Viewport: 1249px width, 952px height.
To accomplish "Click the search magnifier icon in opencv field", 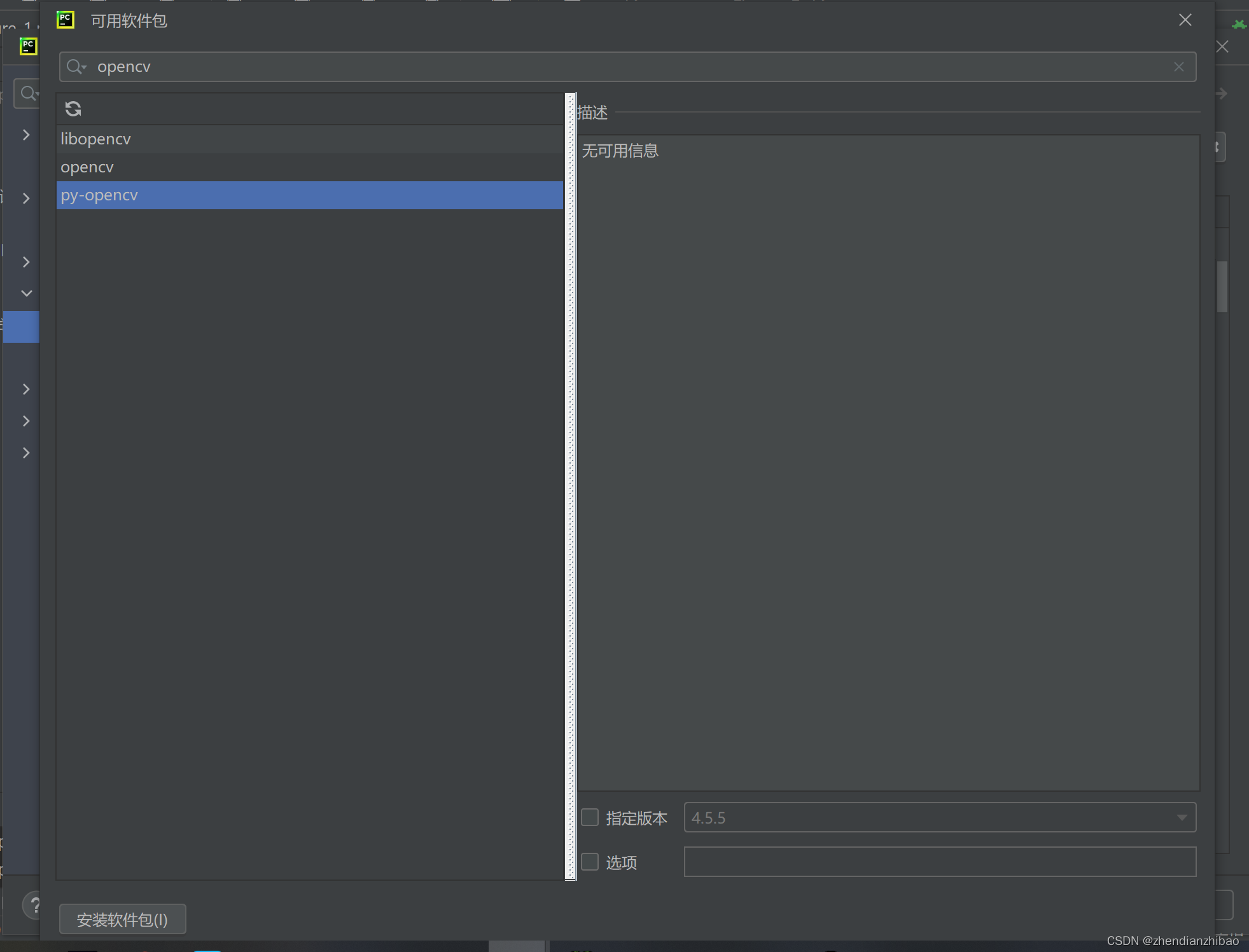I will pyautogui.click(x=76, y=67).
